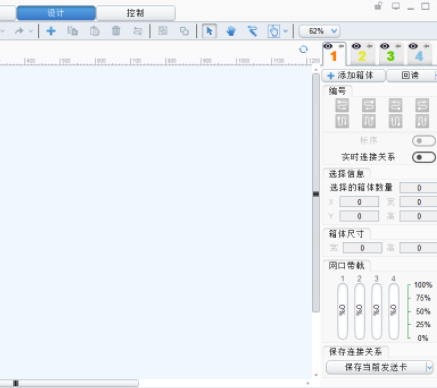Click the port 1 load bar
This screenshot has height=388, width=437.
tap(342, 311)
